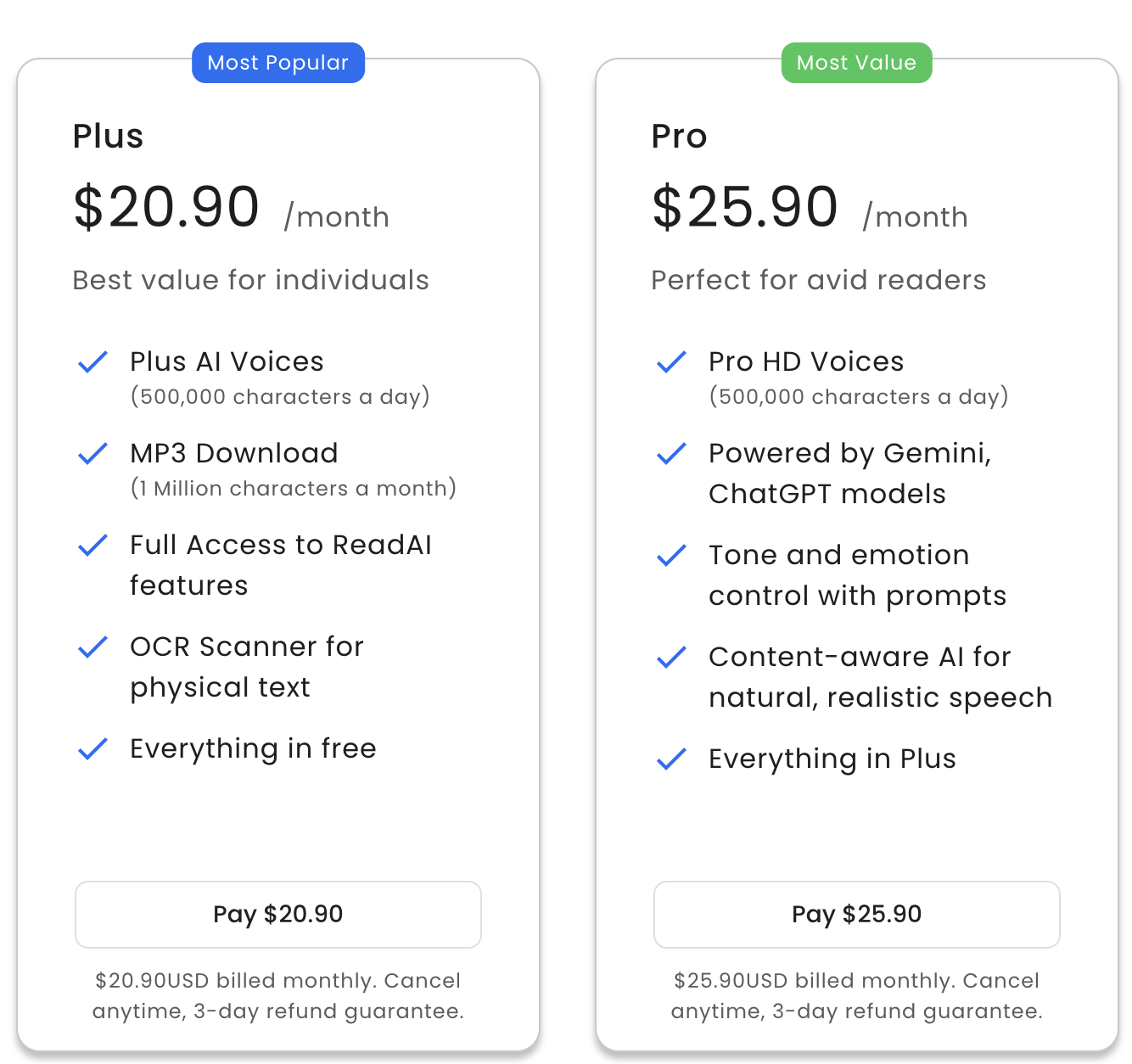This screenshot has height=1064, width=1132.
Task: Click the Most Popular badge
Action: click(x=278, y=63)
